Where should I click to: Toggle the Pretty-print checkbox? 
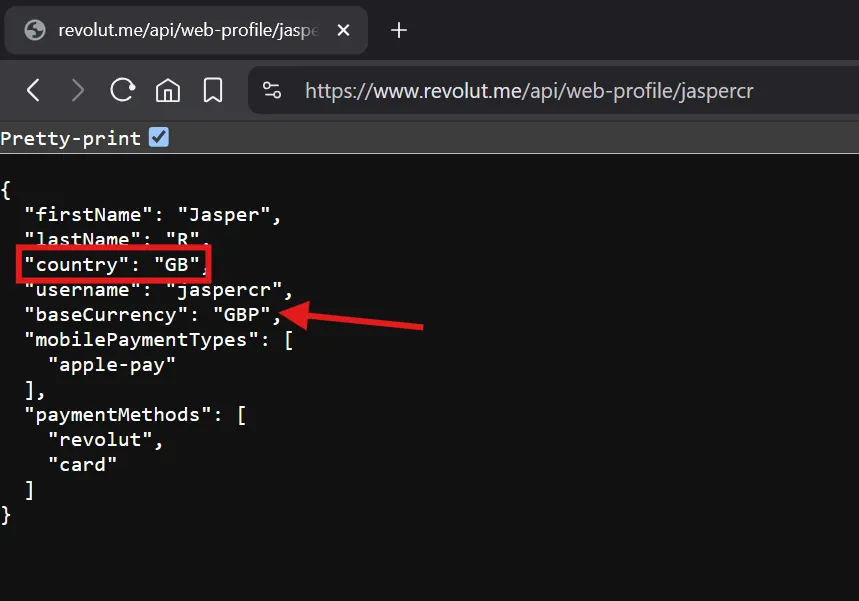159,138
